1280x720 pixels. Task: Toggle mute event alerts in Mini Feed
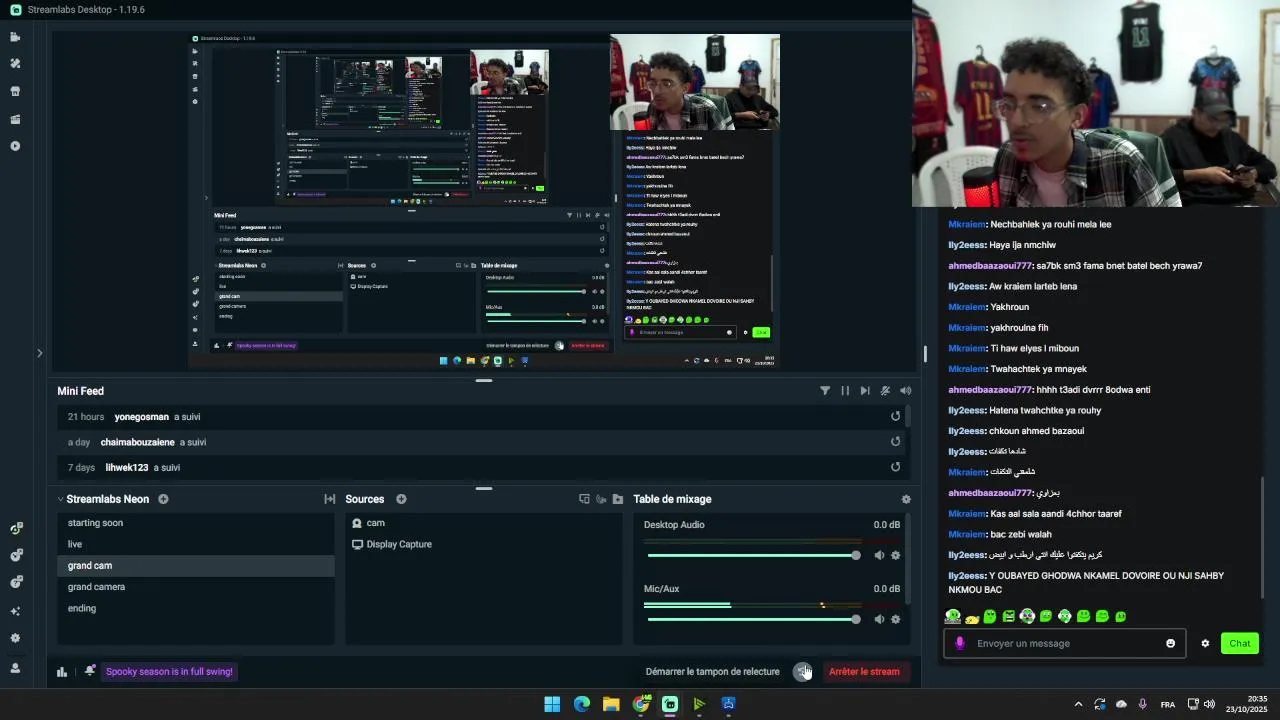click(x=885, y=391)
